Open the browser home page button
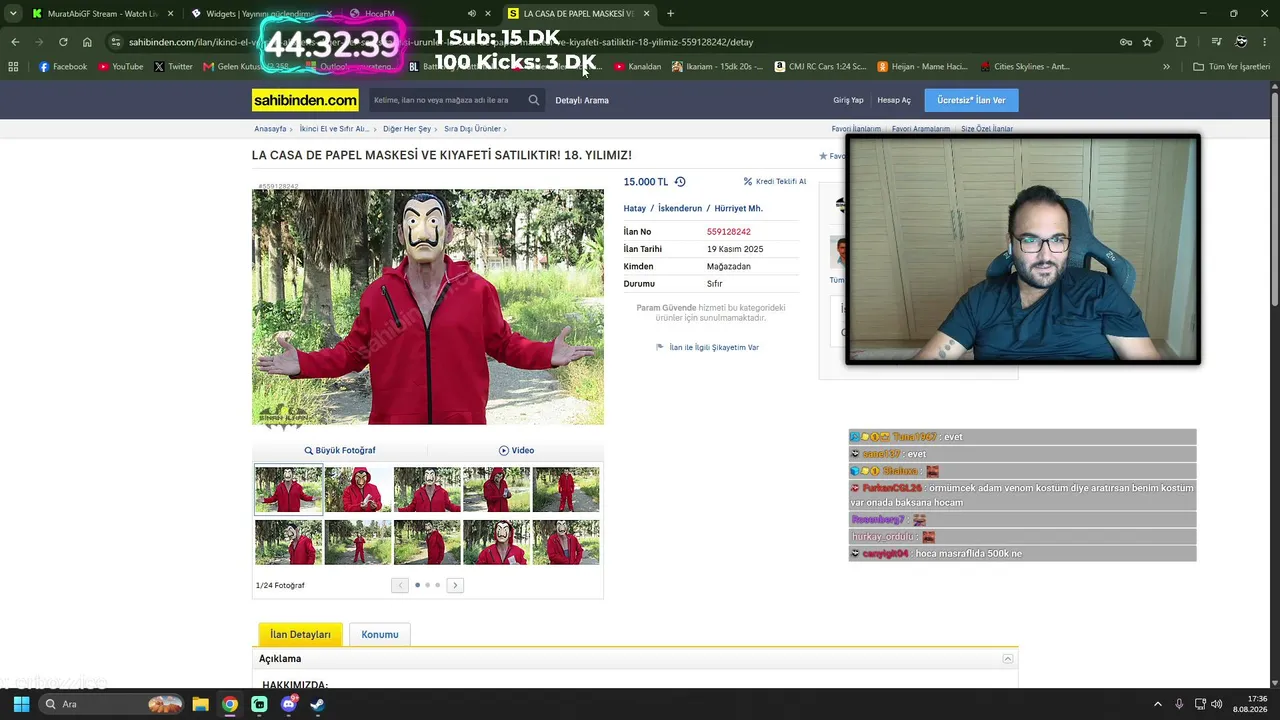 coord(87,42)
